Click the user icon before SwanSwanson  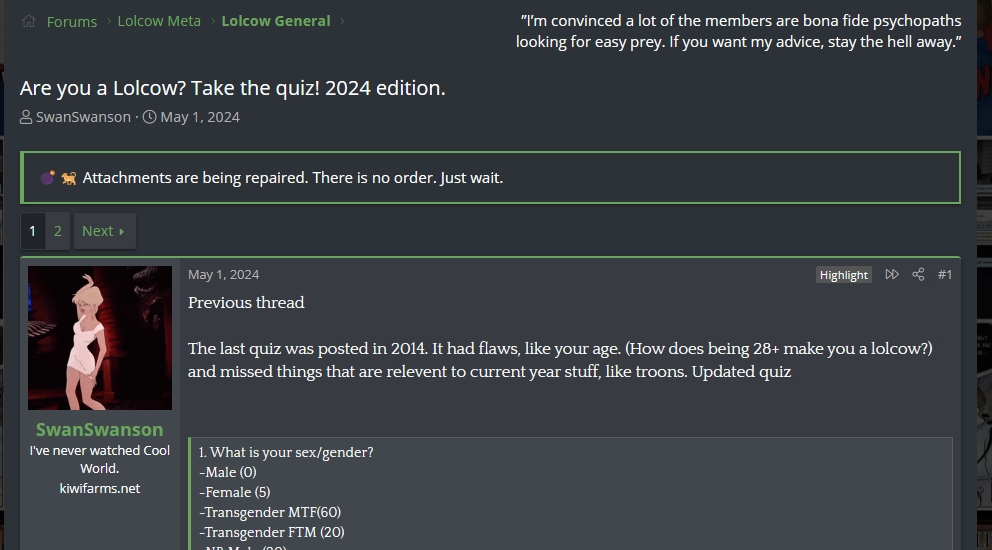pyautogui.click(x=26, y=117)
